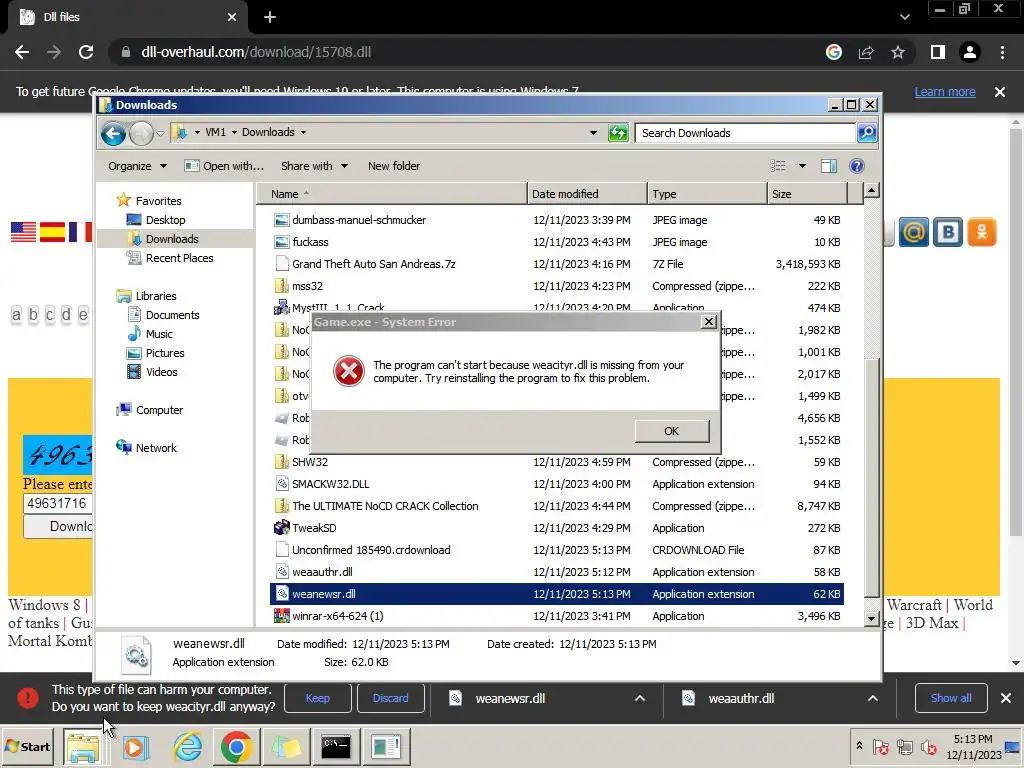1024x768 pixels.
Task: Open the Chrome profile avatar
Action: pos(970,52)
